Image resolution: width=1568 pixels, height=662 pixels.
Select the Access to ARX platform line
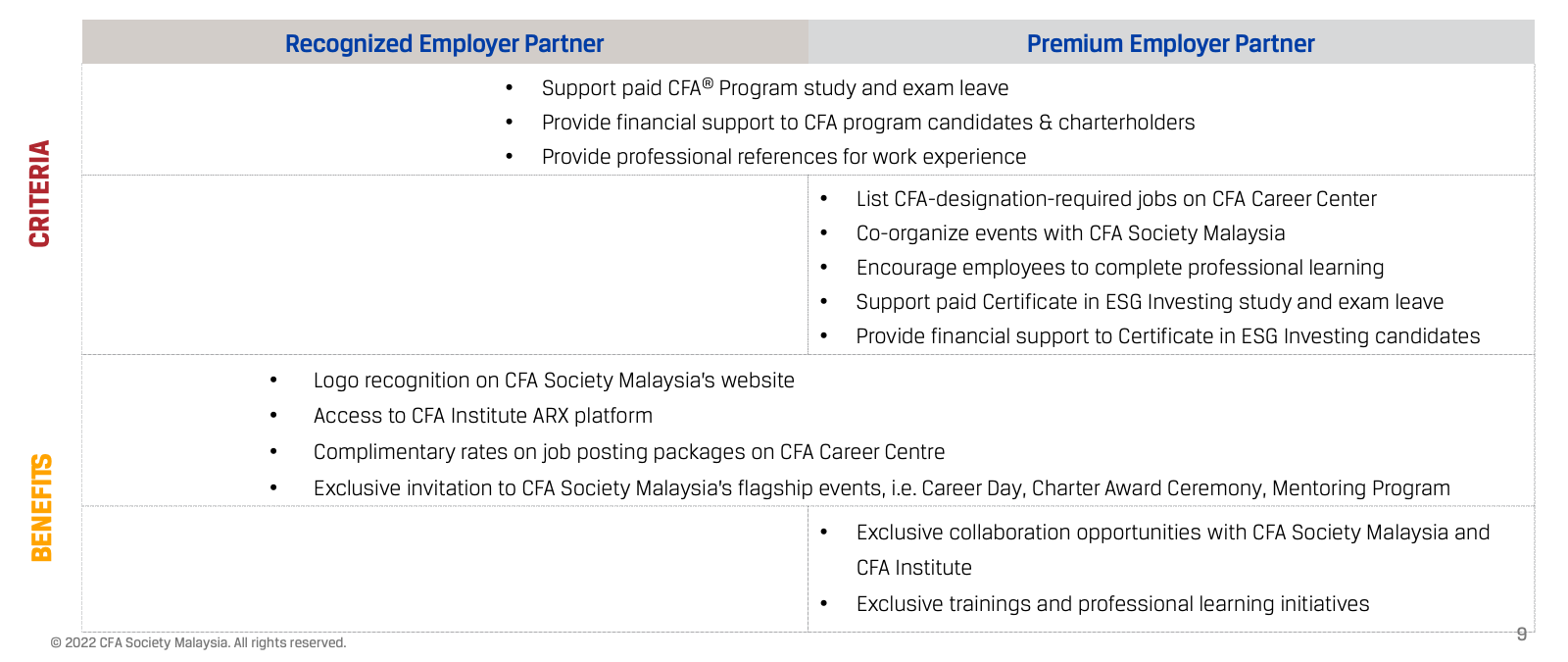pos(482,416)
